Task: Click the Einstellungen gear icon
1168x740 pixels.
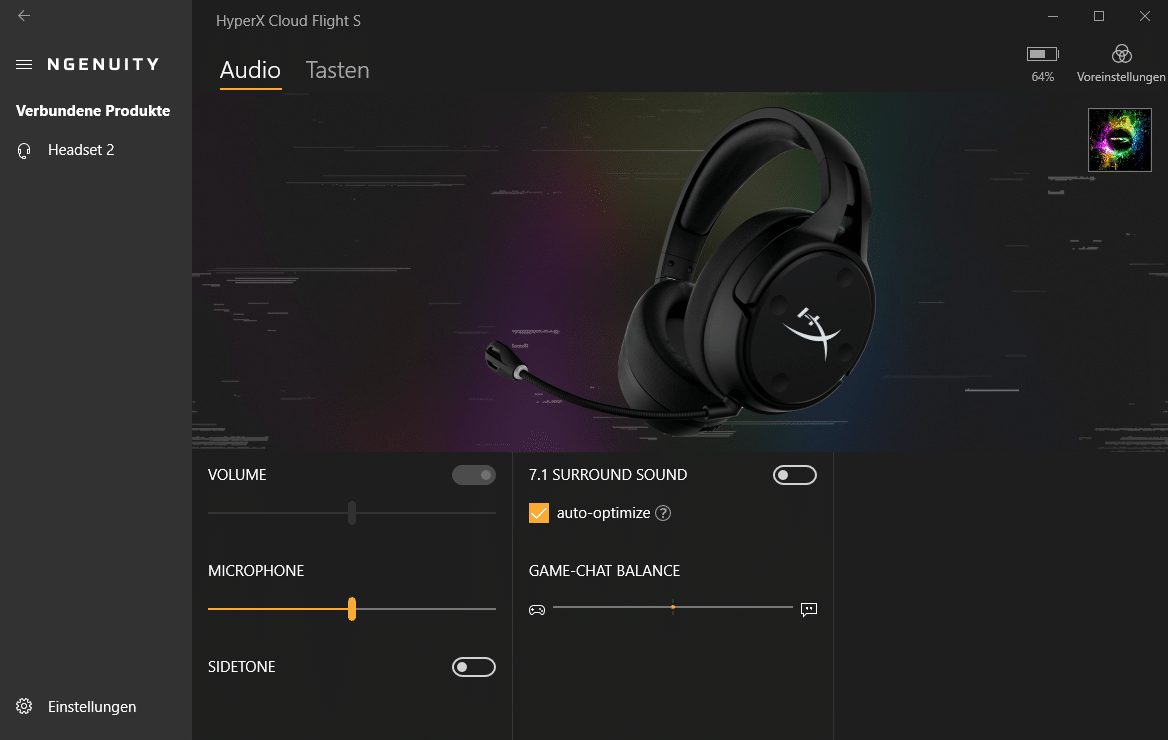Action: 24,706
